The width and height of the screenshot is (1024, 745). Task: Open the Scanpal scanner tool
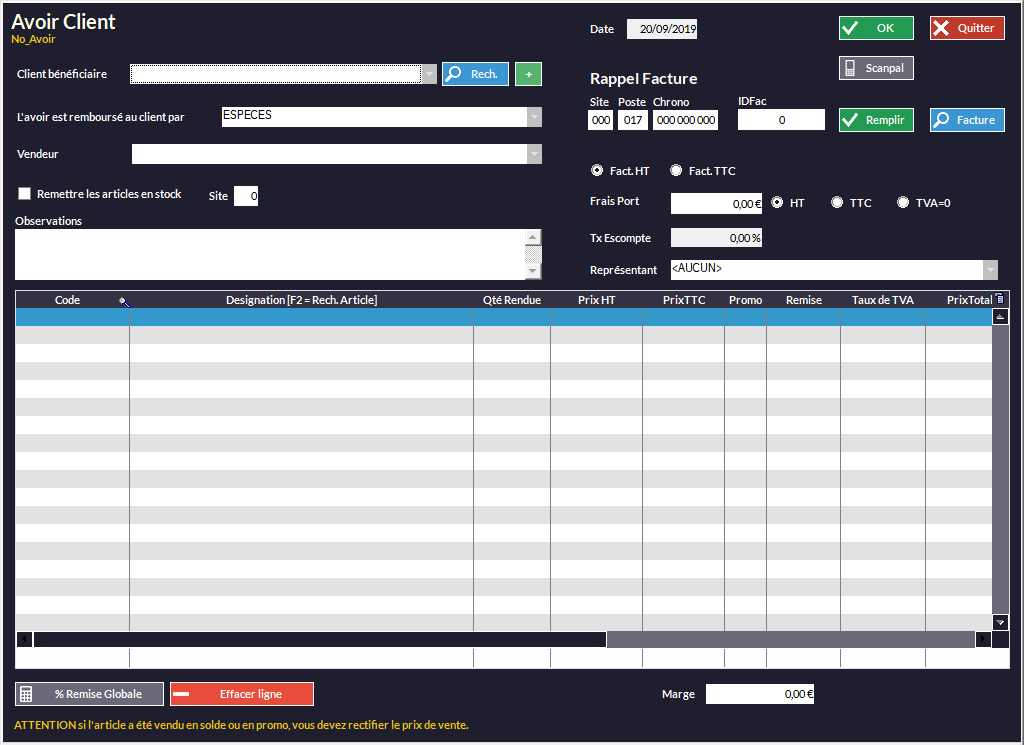tap(876, 68)
